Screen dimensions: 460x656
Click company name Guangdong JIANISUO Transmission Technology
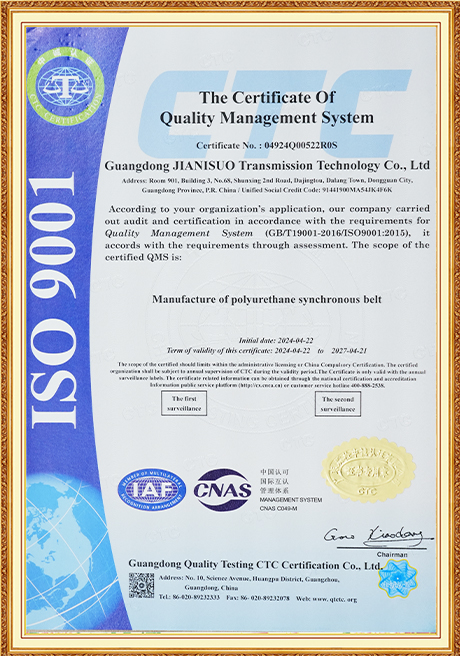[267, 166]
